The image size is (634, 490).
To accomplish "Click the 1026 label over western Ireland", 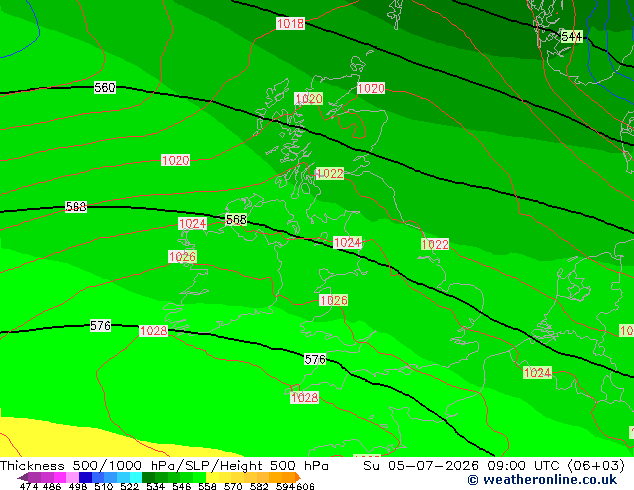I will point(182,256).
